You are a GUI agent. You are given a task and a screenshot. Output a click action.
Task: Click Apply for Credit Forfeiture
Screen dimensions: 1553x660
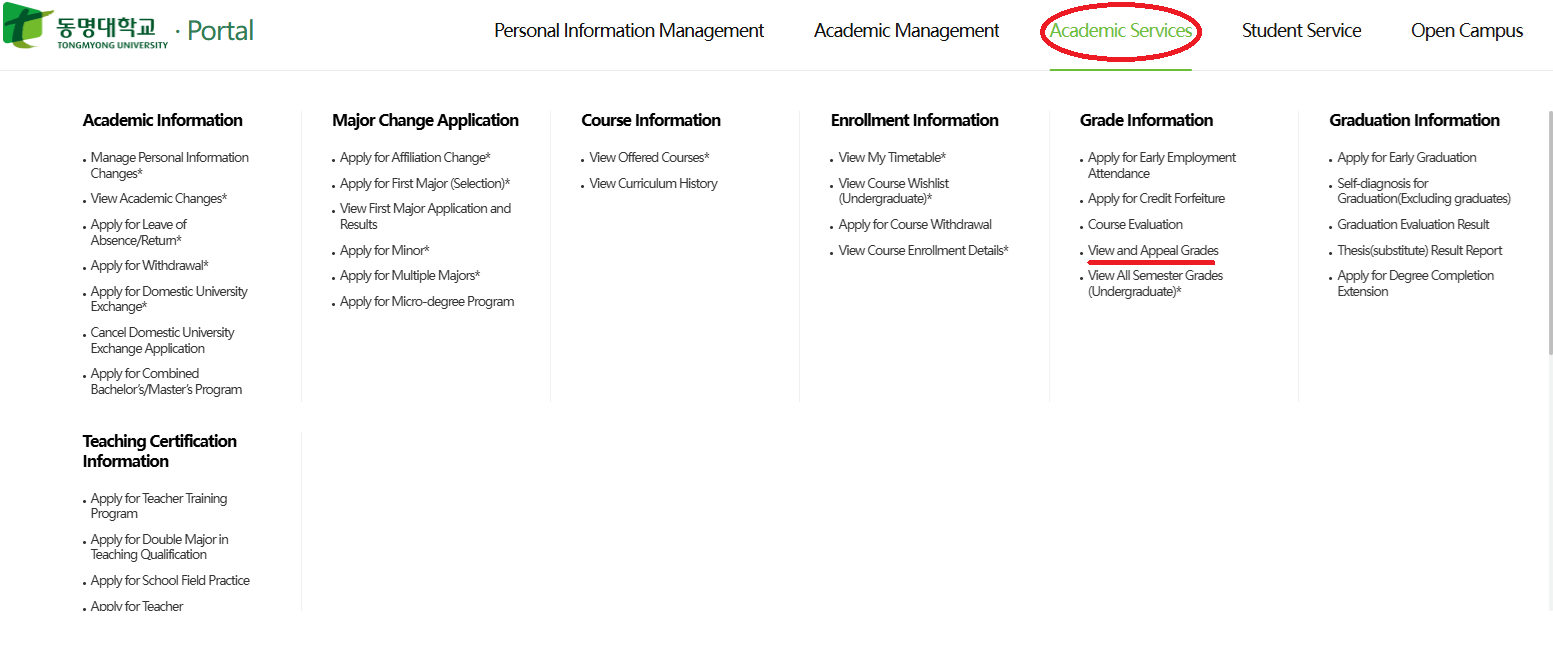click(x=1155, y=198)
